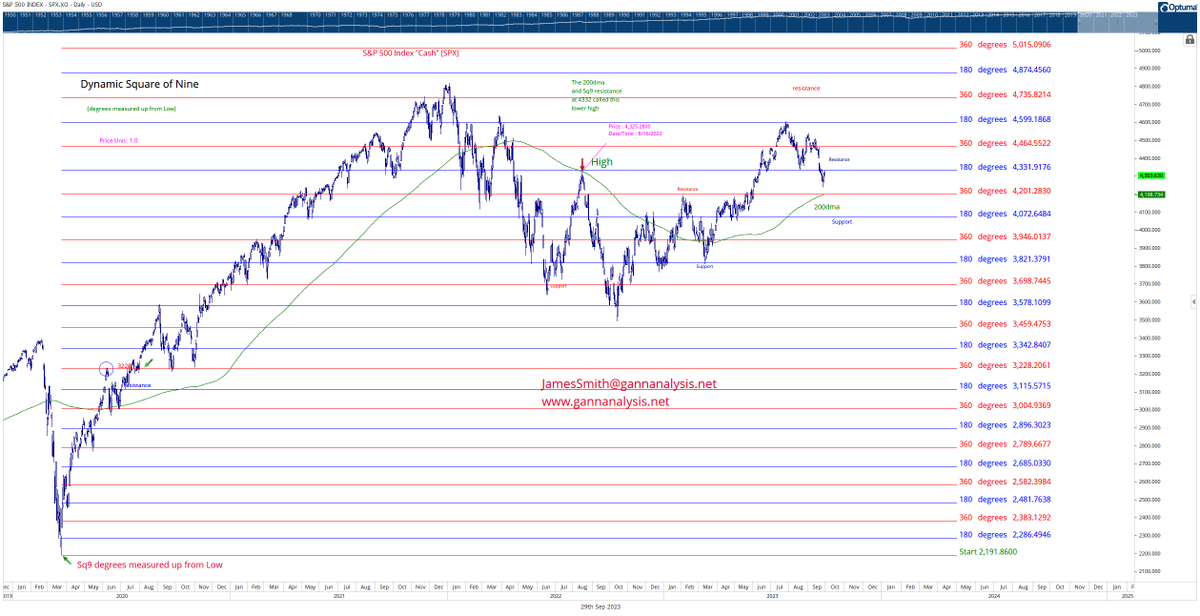Open the www.gannanalysis.net link
Viewport: 1200px width, 616px height.
tap(605, 402)
